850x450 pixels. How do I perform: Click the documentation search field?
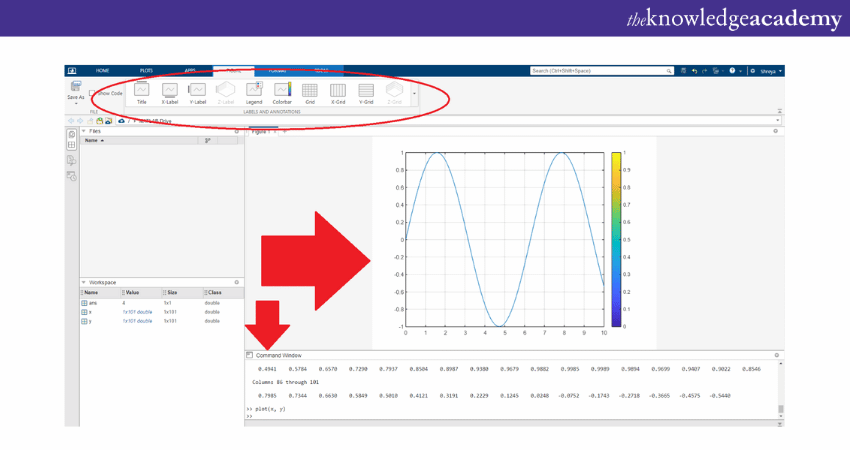click(598, 71)
